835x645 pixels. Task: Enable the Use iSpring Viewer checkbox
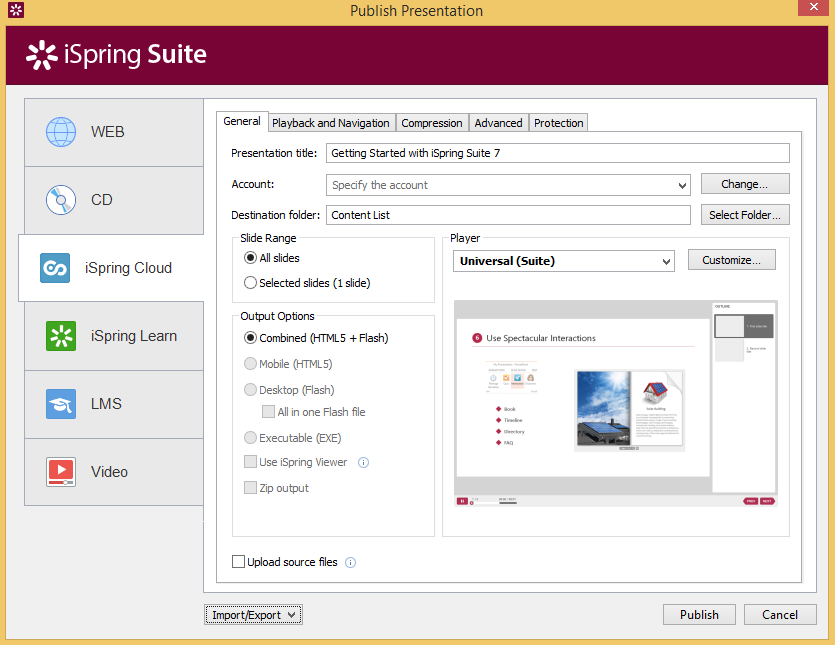tap(250, 462)
